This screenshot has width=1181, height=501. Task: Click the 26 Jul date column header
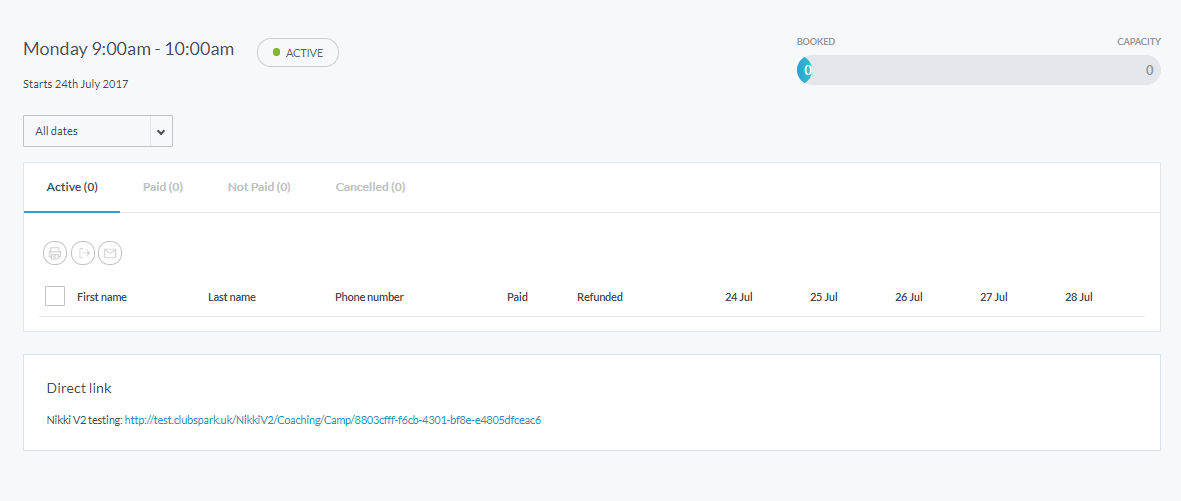(909, 297)
